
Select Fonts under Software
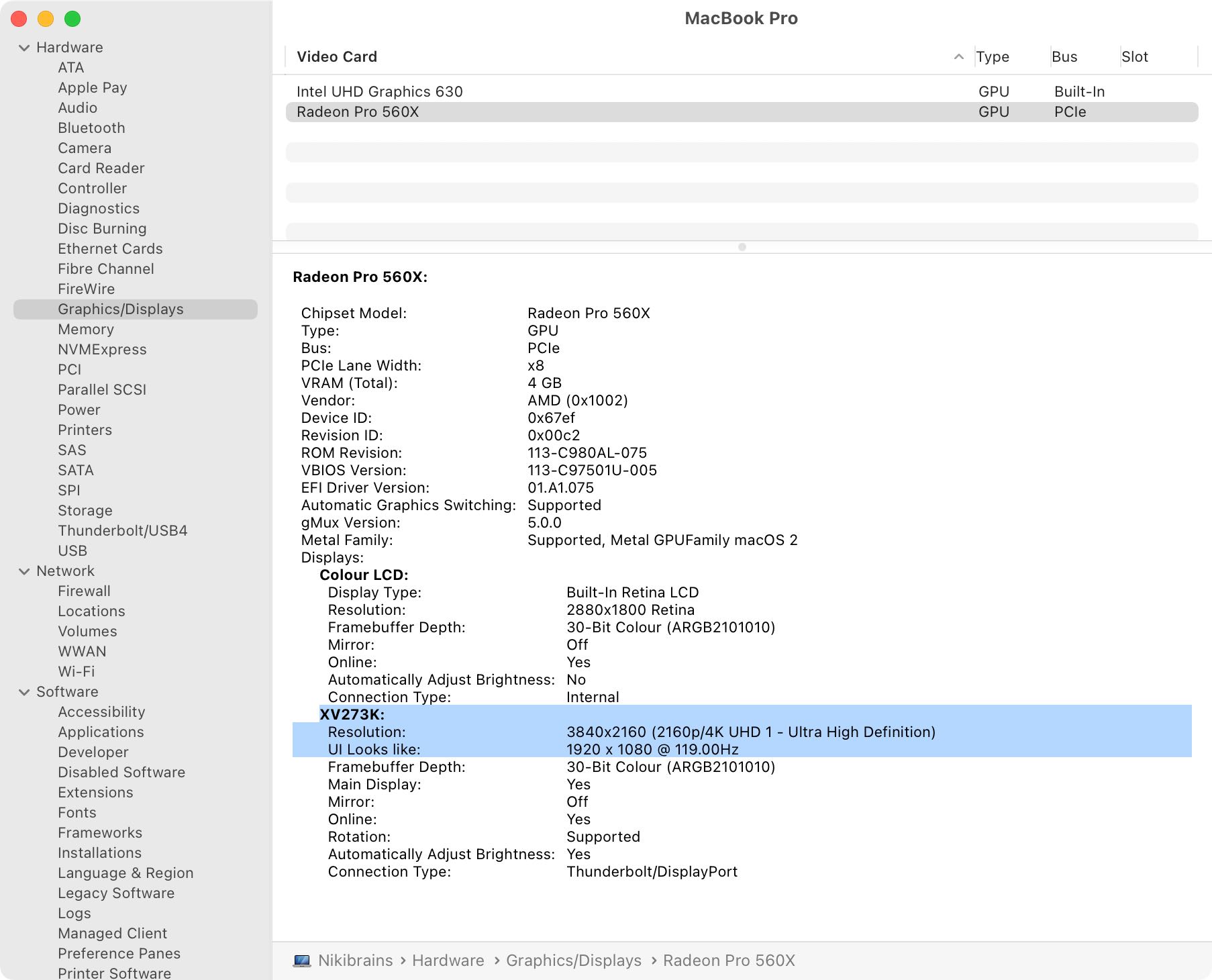pyautogui.click(x=77, y=812)
